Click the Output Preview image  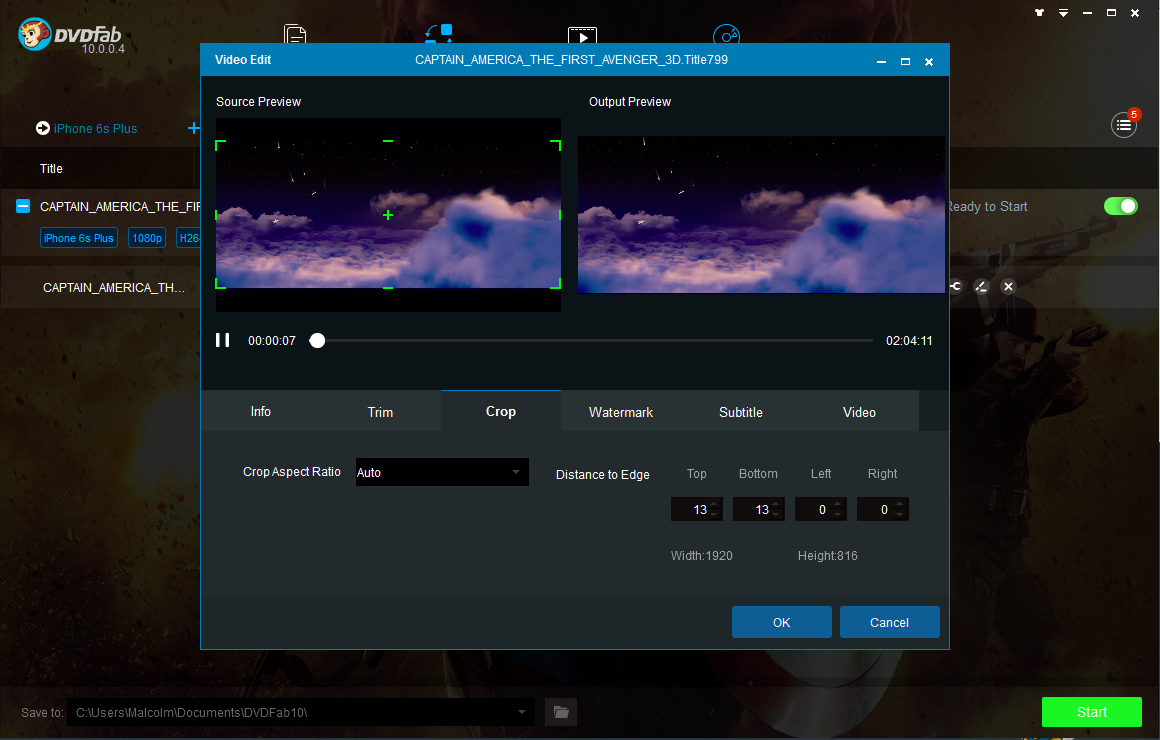coord(761,215)
